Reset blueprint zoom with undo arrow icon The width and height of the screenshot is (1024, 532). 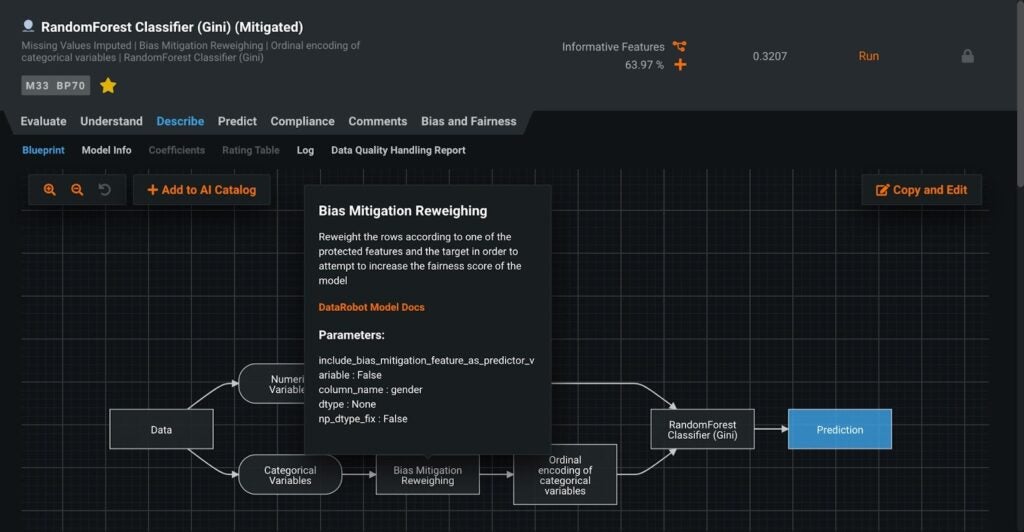click(105, 190)
